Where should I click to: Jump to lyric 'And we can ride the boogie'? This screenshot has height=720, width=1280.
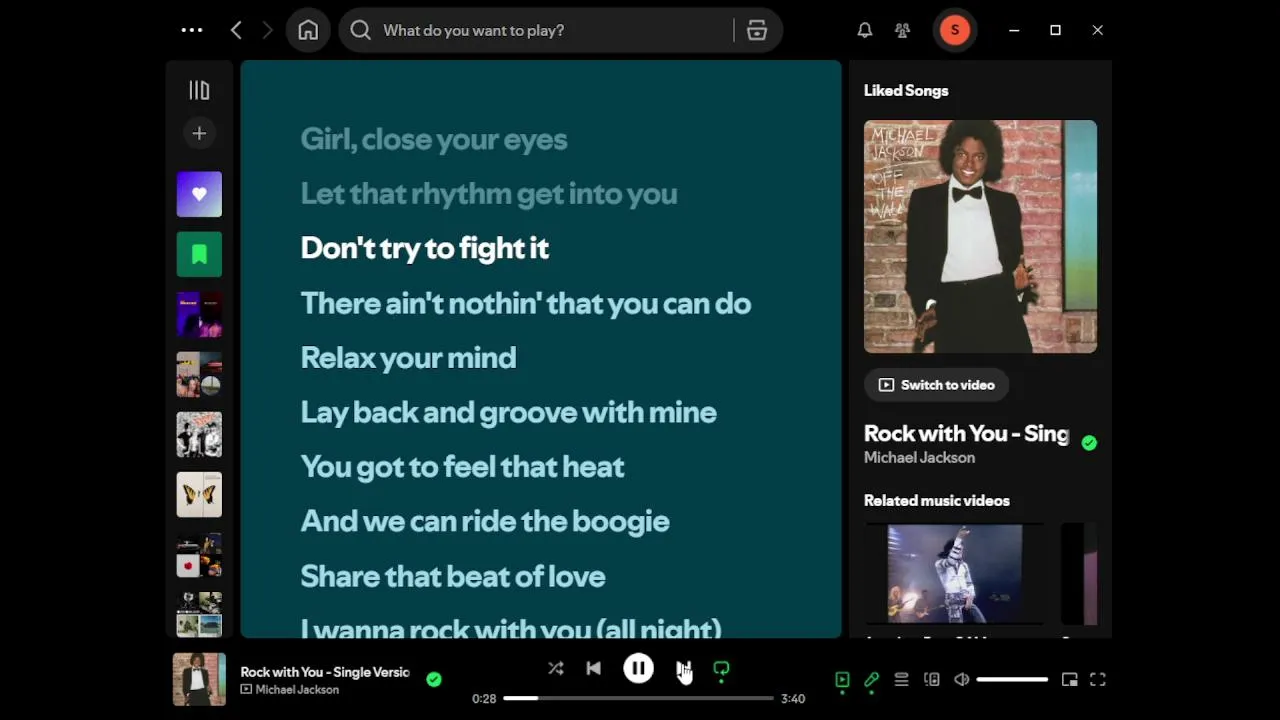pyautogui.click(x=485, y=521)
